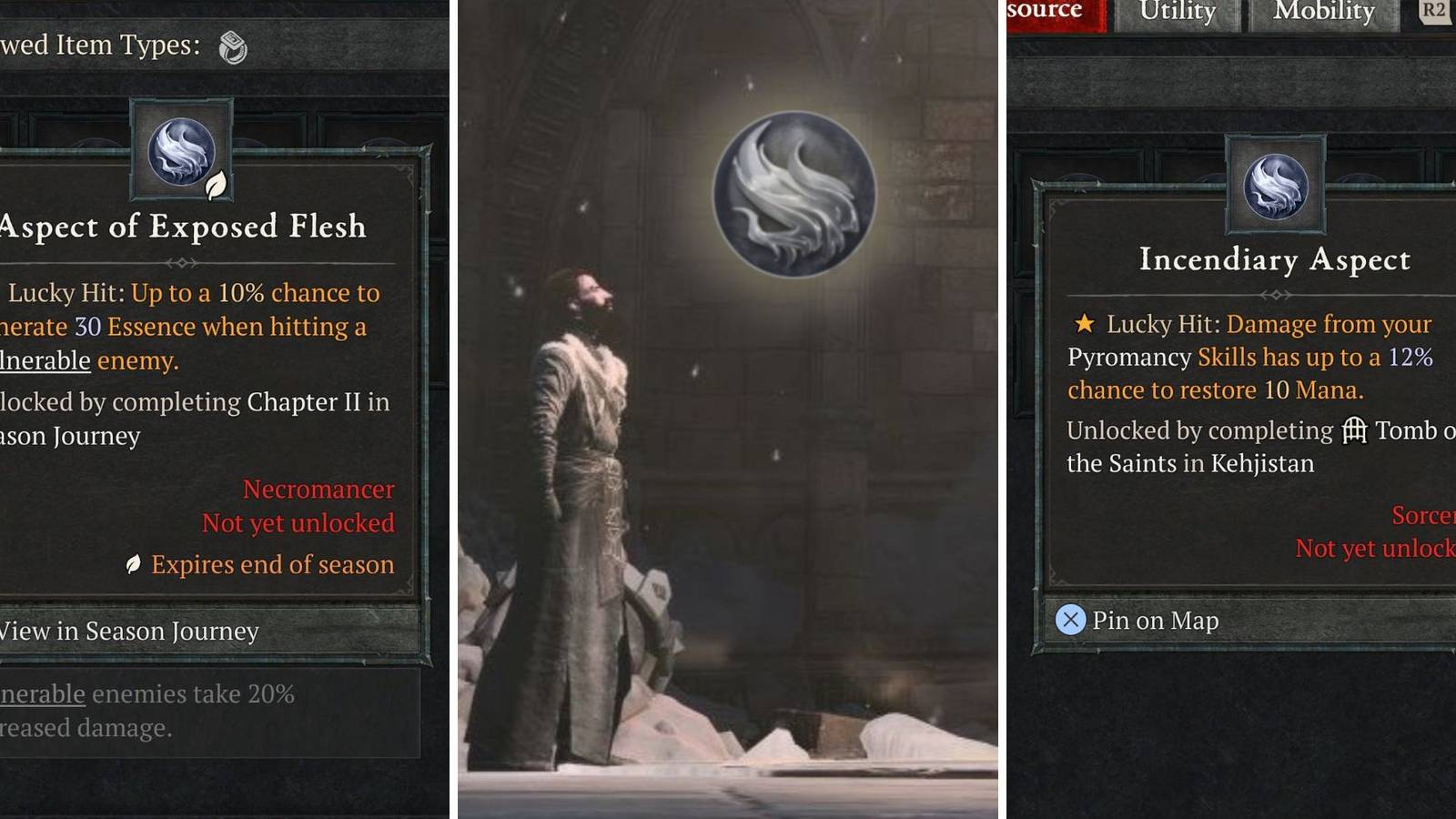The width and height of the screenshot is (1456, 819).
Task: Click the Incendiary Aspect icon
Action: pos(1276,186)
